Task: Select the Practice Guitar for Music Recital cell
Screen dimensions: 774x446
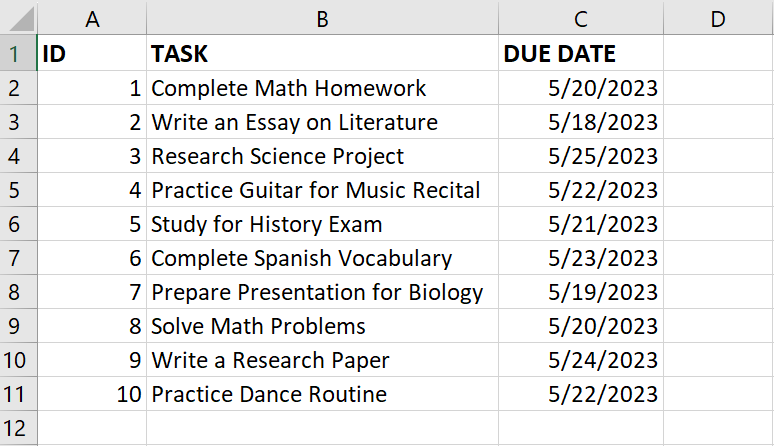Action: click(x=322, y=190)
